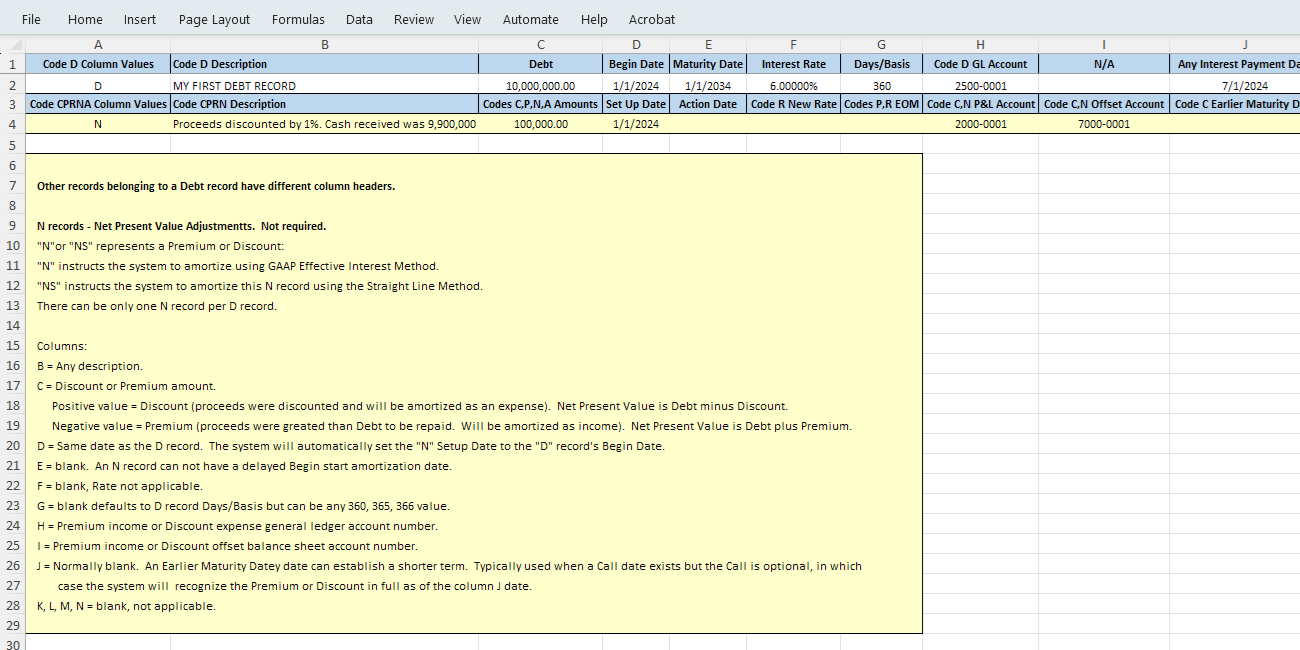Viewport: 1300px width, 650px height.
Task: Select row 1 header
Action: (x=13, y=64)
